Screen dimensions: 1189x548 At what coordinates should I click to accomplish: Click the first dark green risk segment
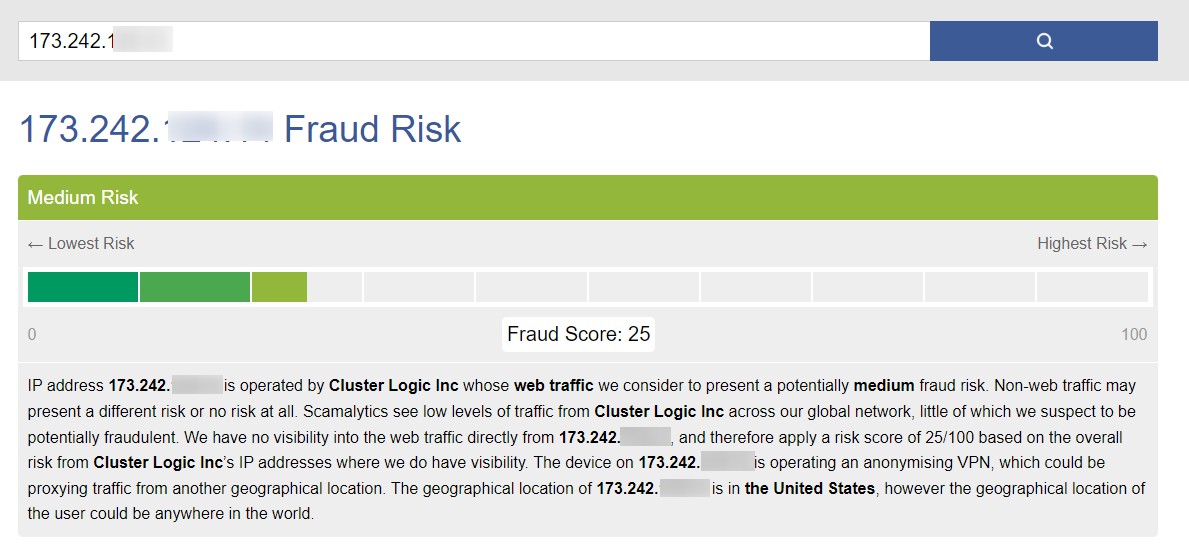(82, 286)
